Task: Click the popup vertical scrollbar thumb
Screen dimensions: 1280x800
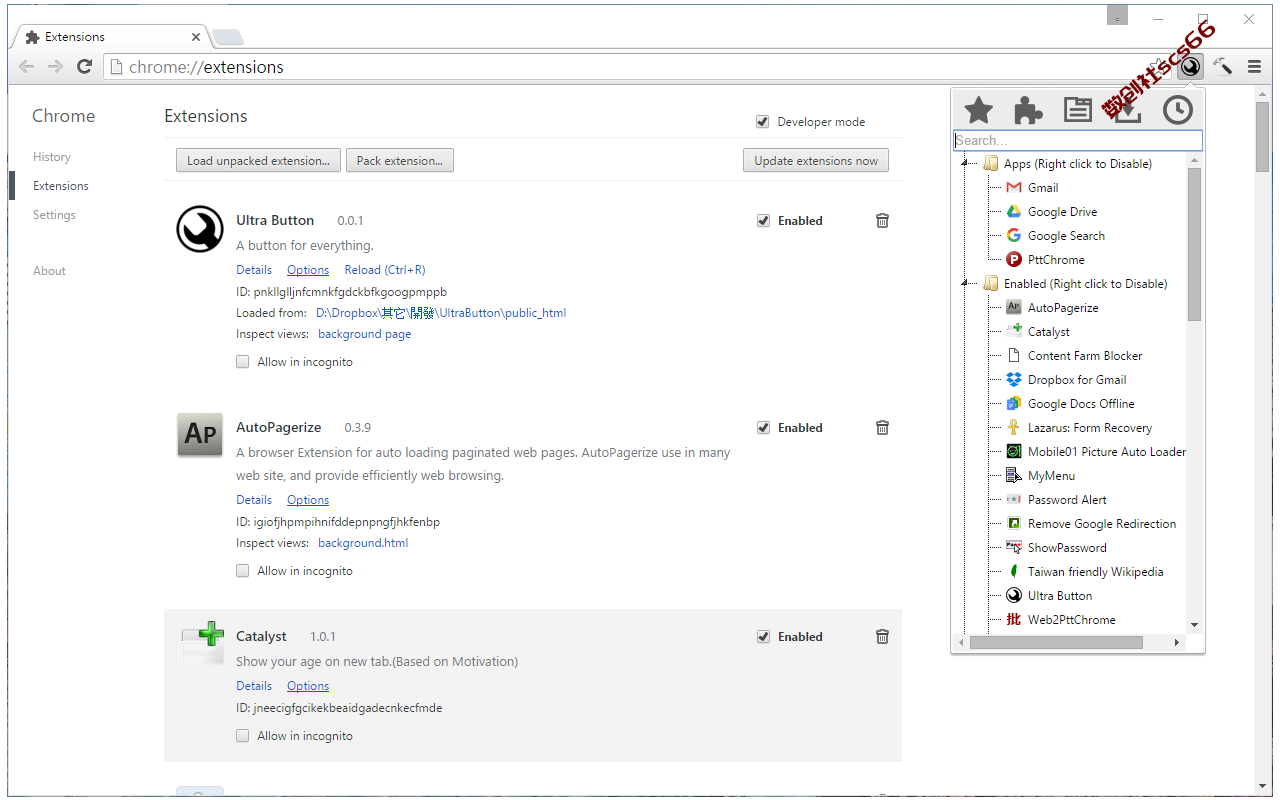Action: tap(1194, 244)
